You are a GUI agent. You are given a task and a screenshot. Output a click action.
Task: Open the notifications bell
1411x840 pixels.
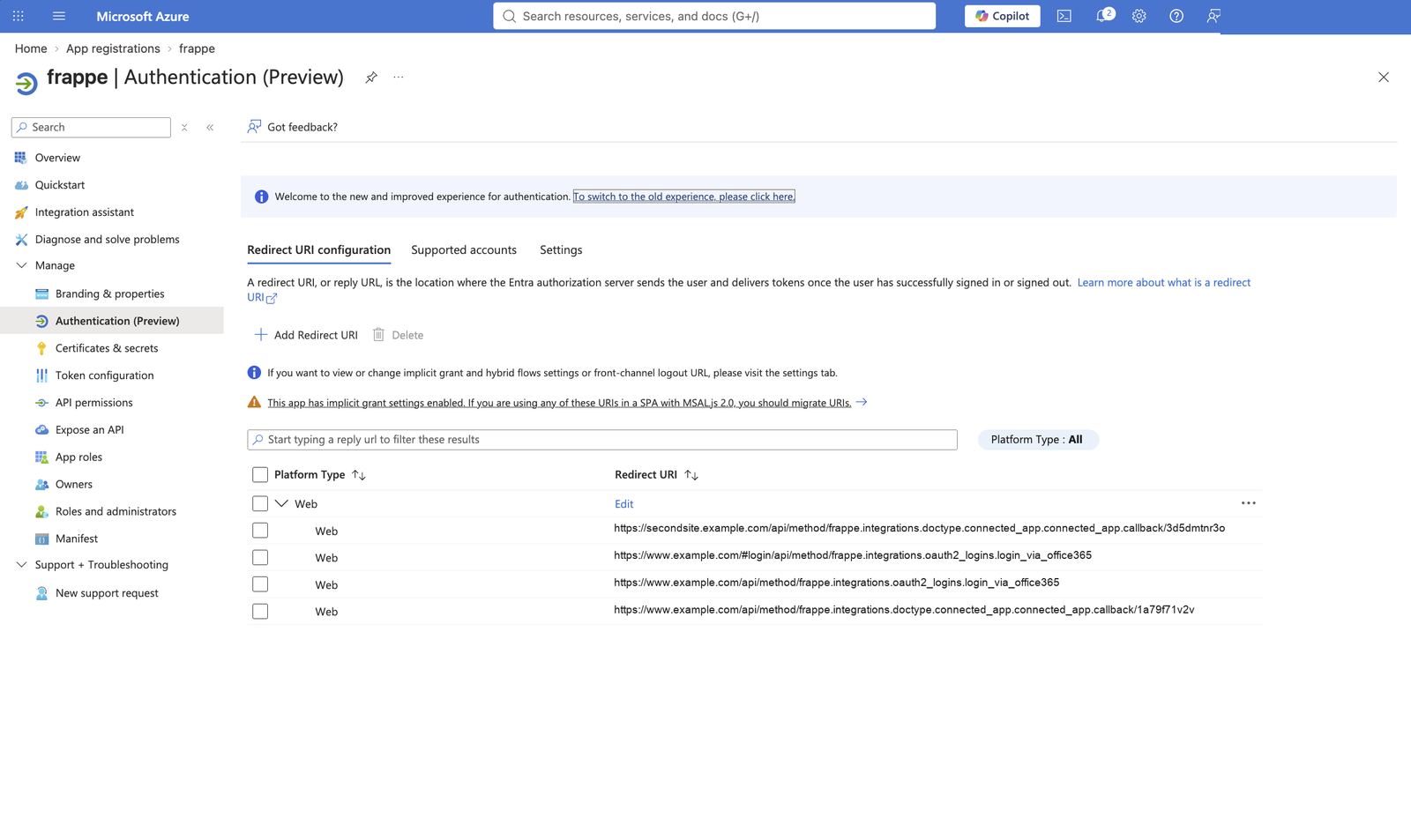1102,16
